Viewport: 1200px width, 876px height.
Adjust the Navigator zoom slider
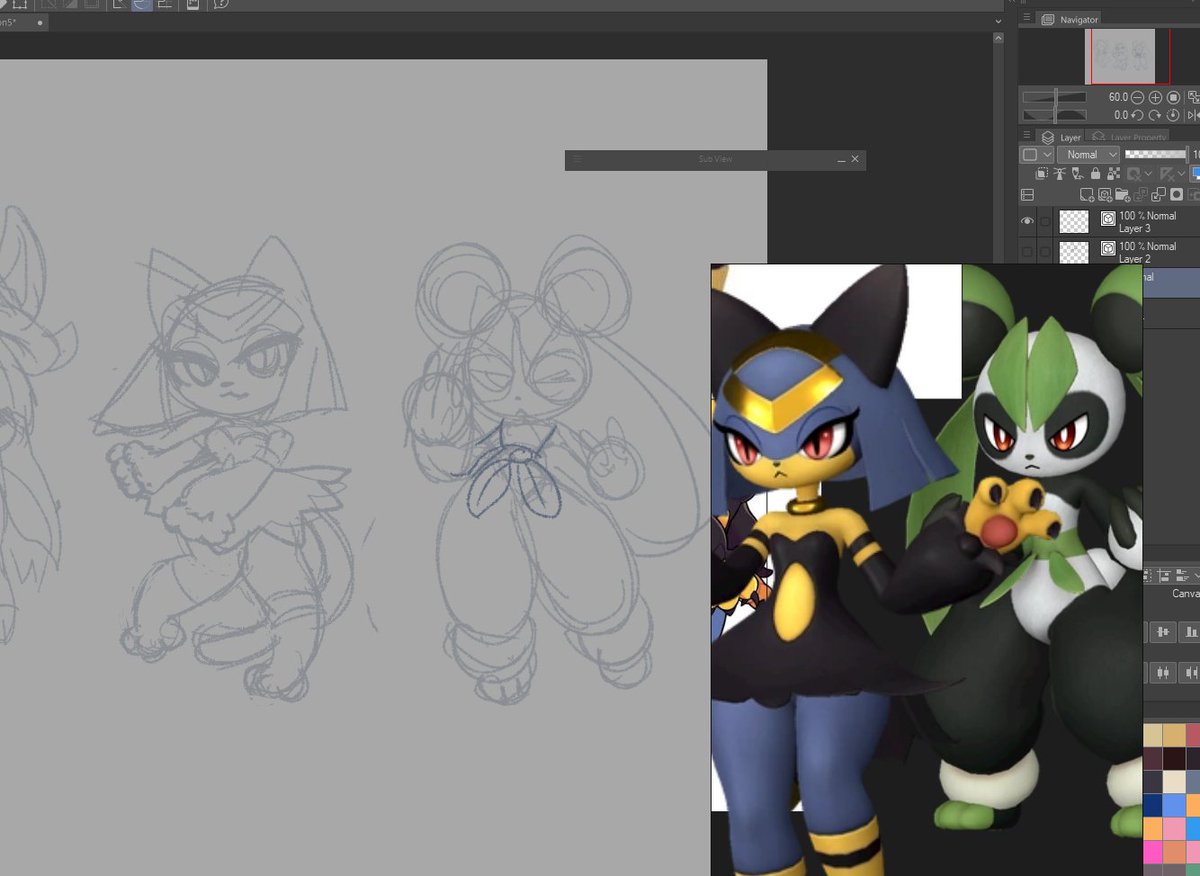[1054, 97]
